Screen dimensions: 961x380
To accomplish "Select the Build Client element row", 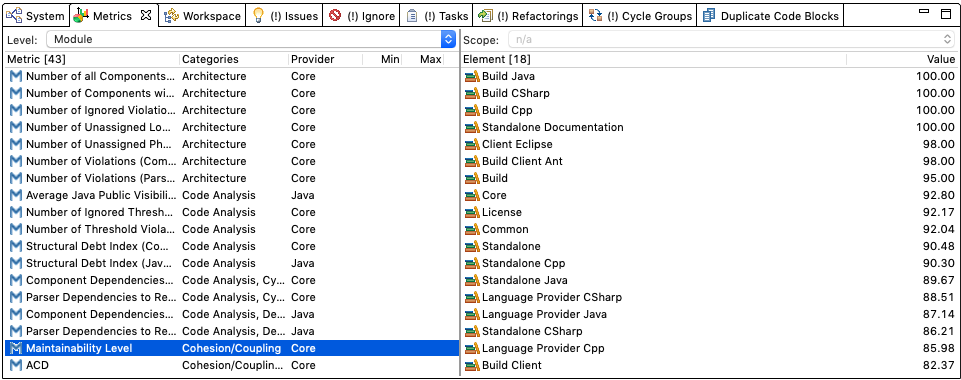I will (709, 365).
